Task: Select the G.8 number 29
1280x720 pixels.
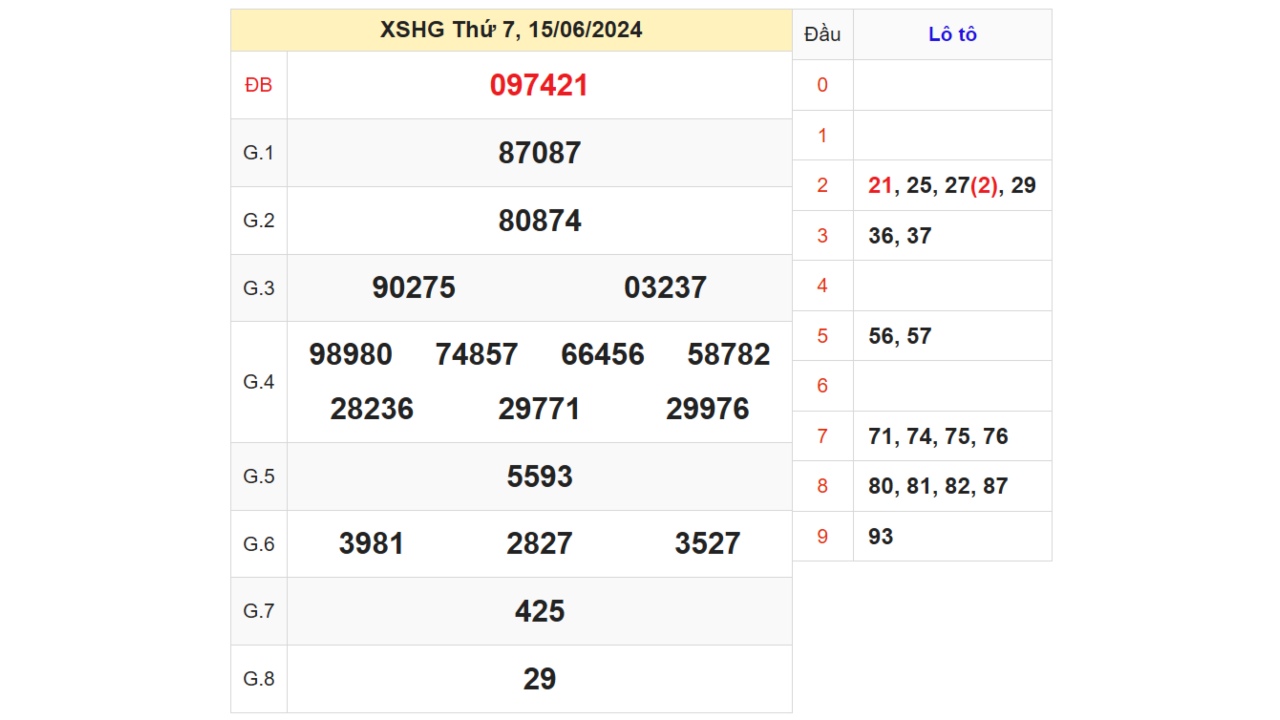Action: (539, 679)
